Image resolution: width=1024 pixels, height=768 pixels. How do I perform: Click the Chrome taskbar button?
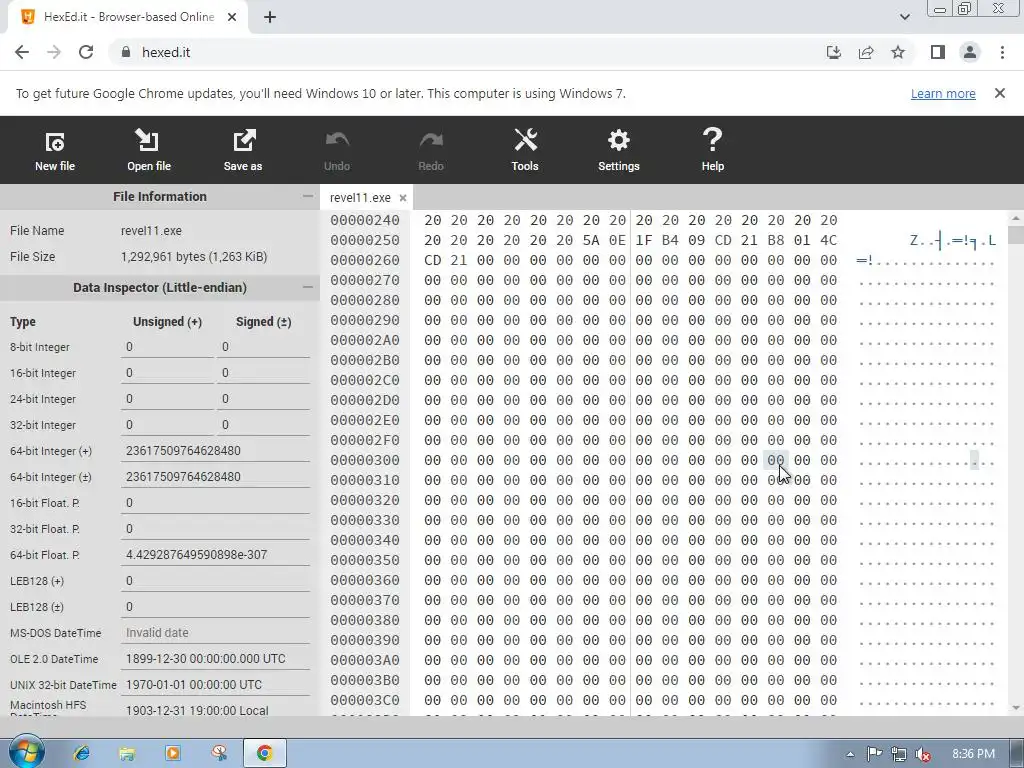(264, 753)
